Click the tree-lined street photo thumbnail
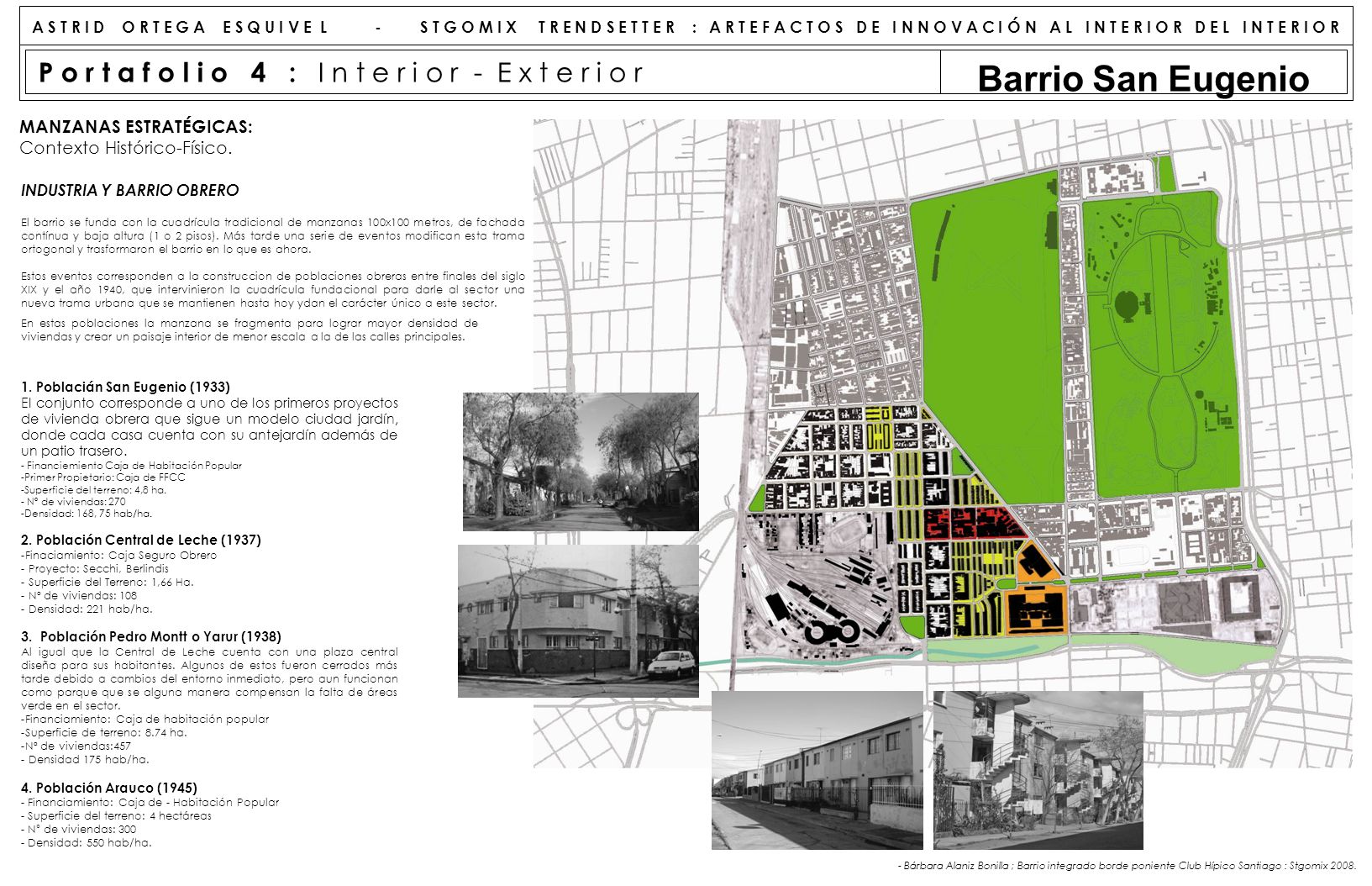Viewport: 1372px width, 886px height. click(581, 461)
